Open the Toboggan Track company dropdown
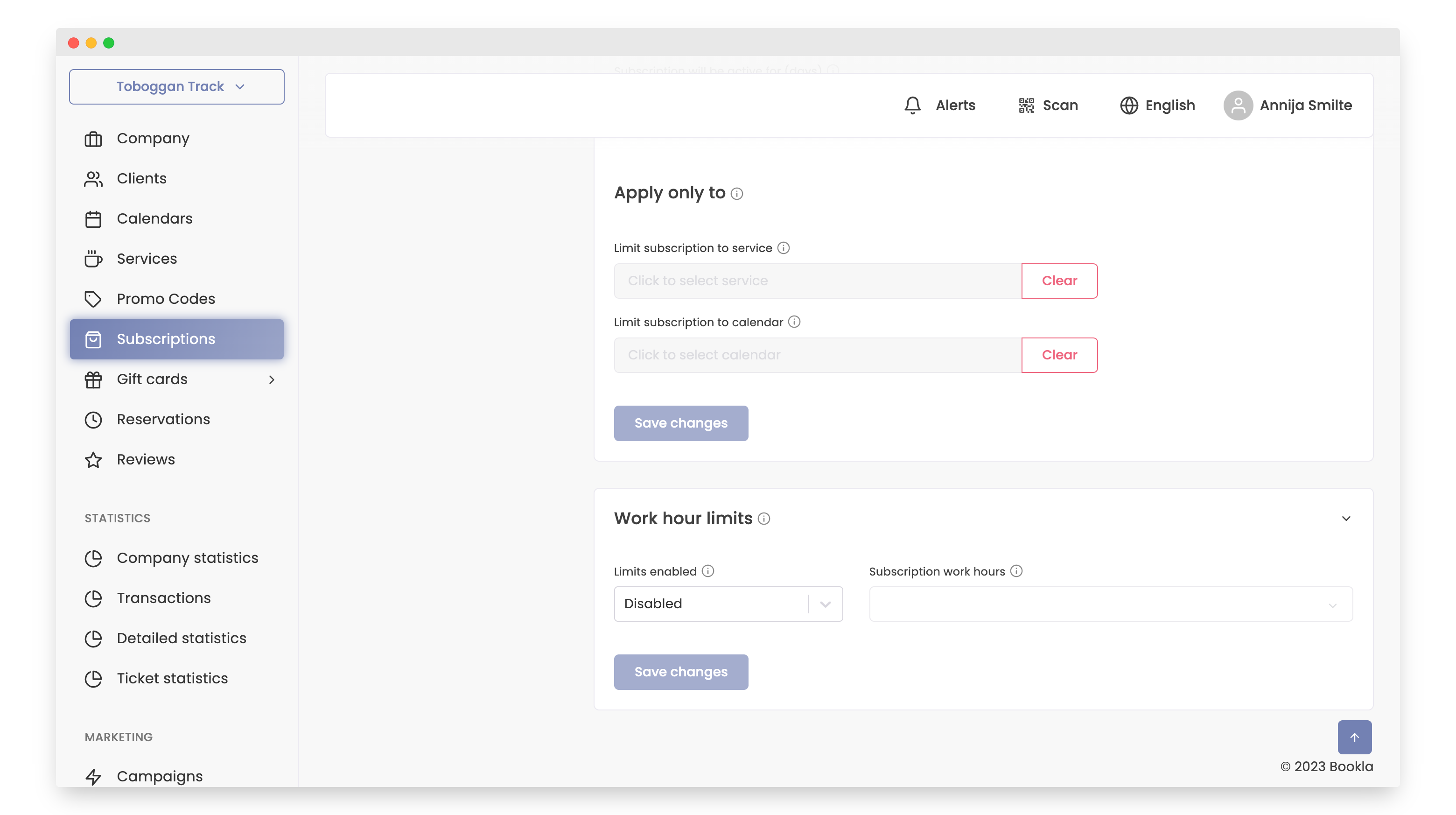Screen dimensions: 1456x815 click(x=176, y=86)
